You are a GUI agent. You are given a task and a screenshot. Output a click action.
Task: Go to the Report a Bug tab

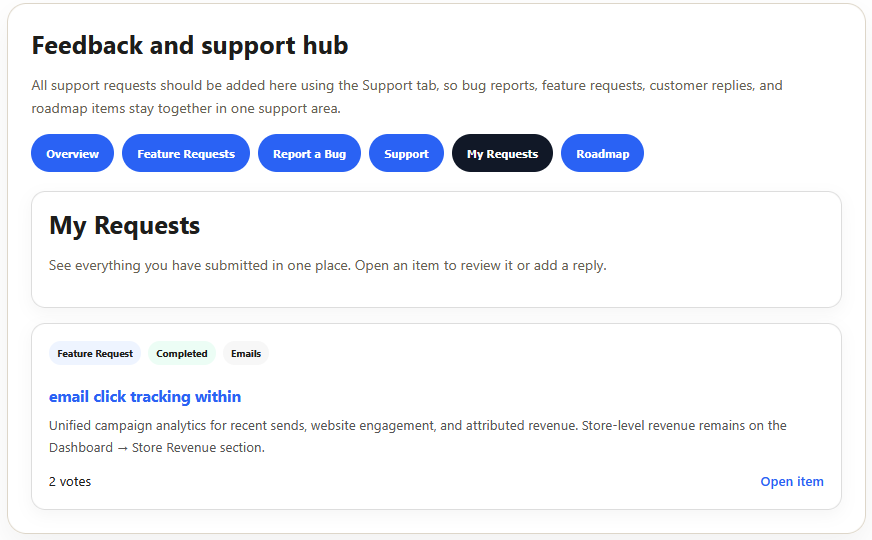[309, 153]
